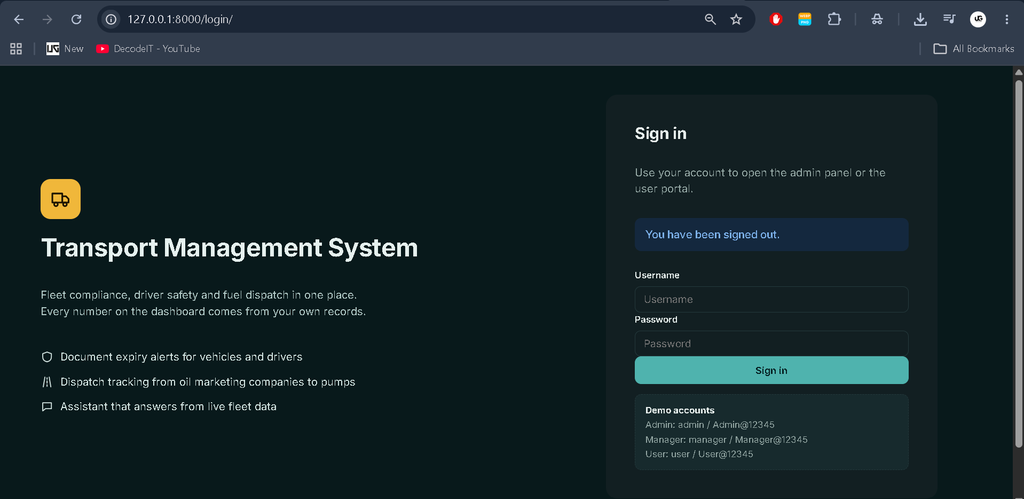Click the "Sign in" heading text
This screenshot has height=499, width=1024.
[660, 134]
